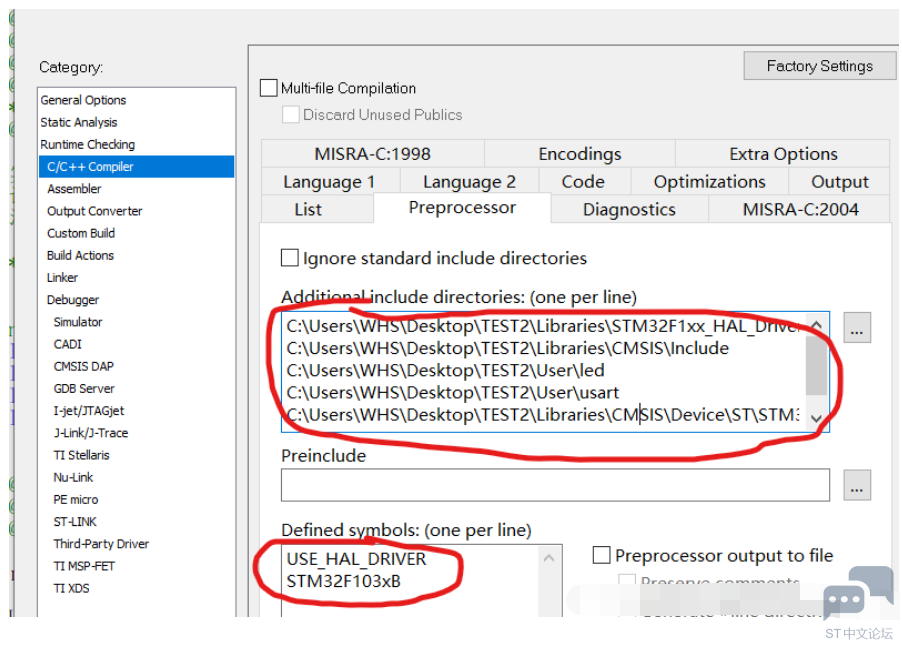This screenshot has width=902, height=649.
Task: Open the Diagnostics tab
Action: point(629,209)
